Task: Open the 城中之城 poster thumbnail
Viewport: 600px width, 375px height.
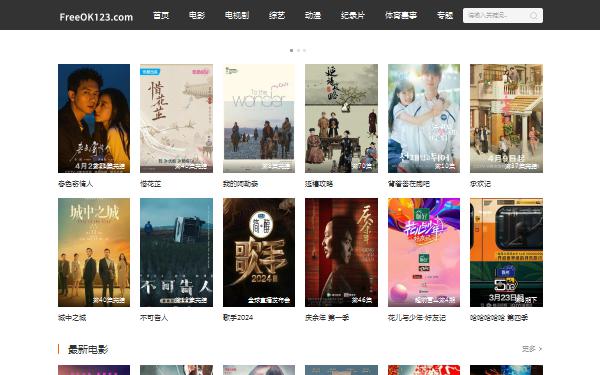Action: (94, 252)
